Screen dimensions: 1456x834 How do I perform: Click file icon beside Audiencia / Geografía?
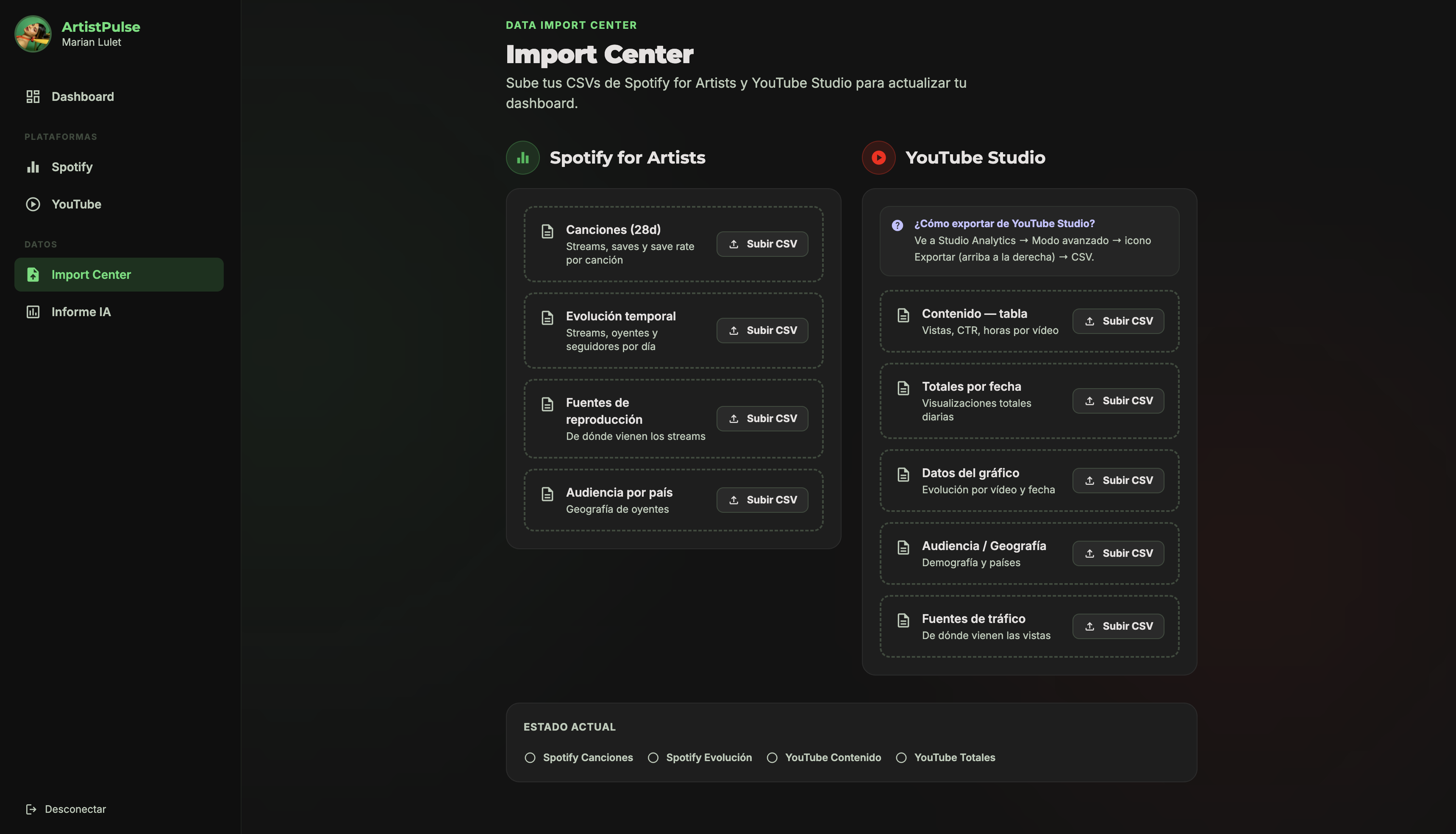(x=903, y=548)
